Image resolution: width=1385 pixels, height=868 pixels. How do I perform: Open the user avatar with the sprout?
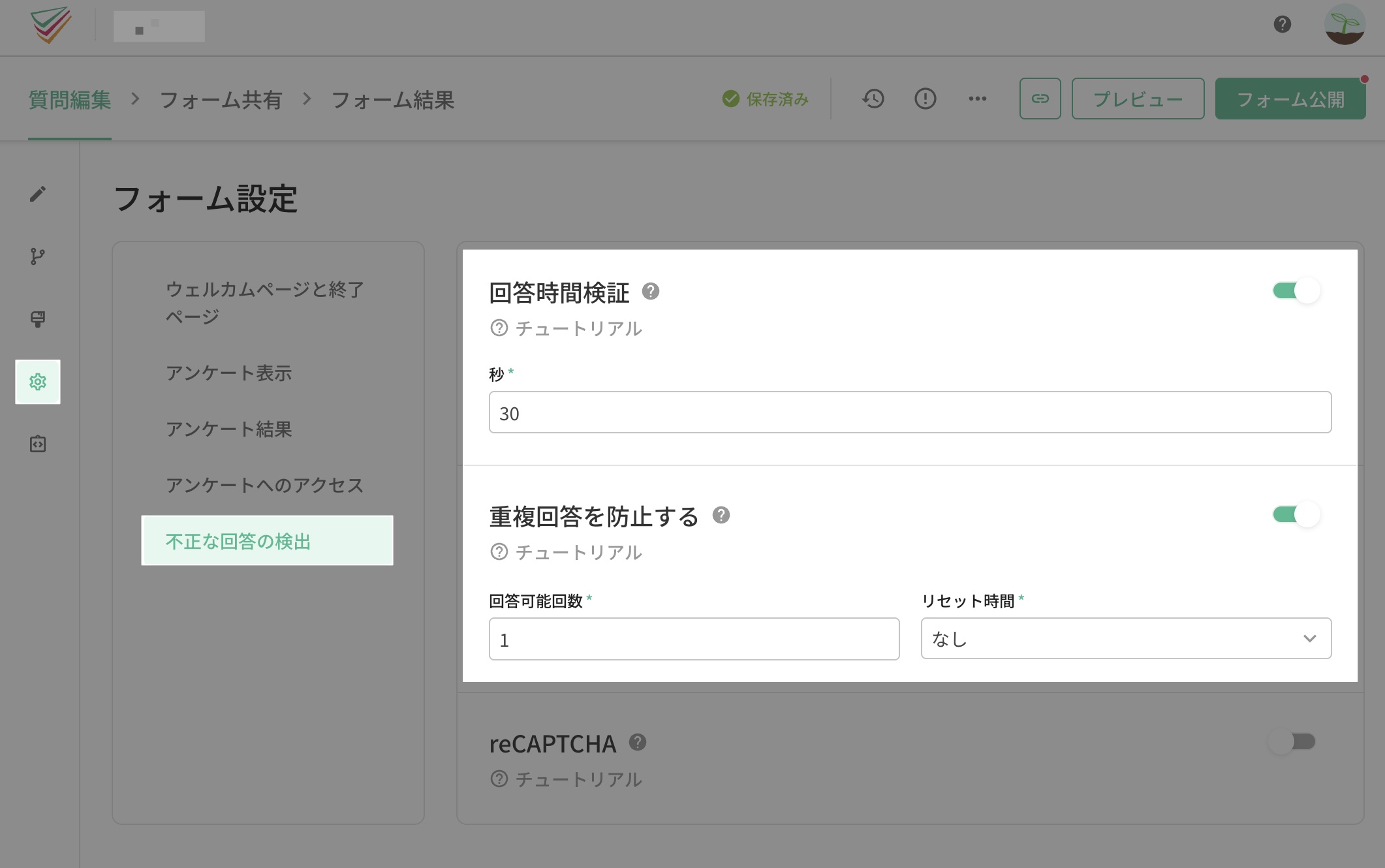(1345, 25)
